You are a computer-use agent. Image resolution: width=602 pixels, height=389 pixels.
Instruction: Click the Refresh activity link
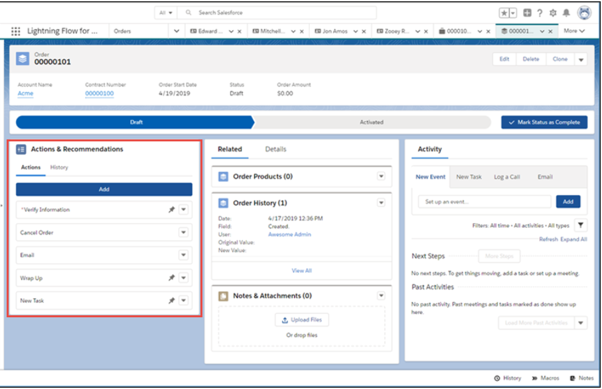[x=548, y=239]
